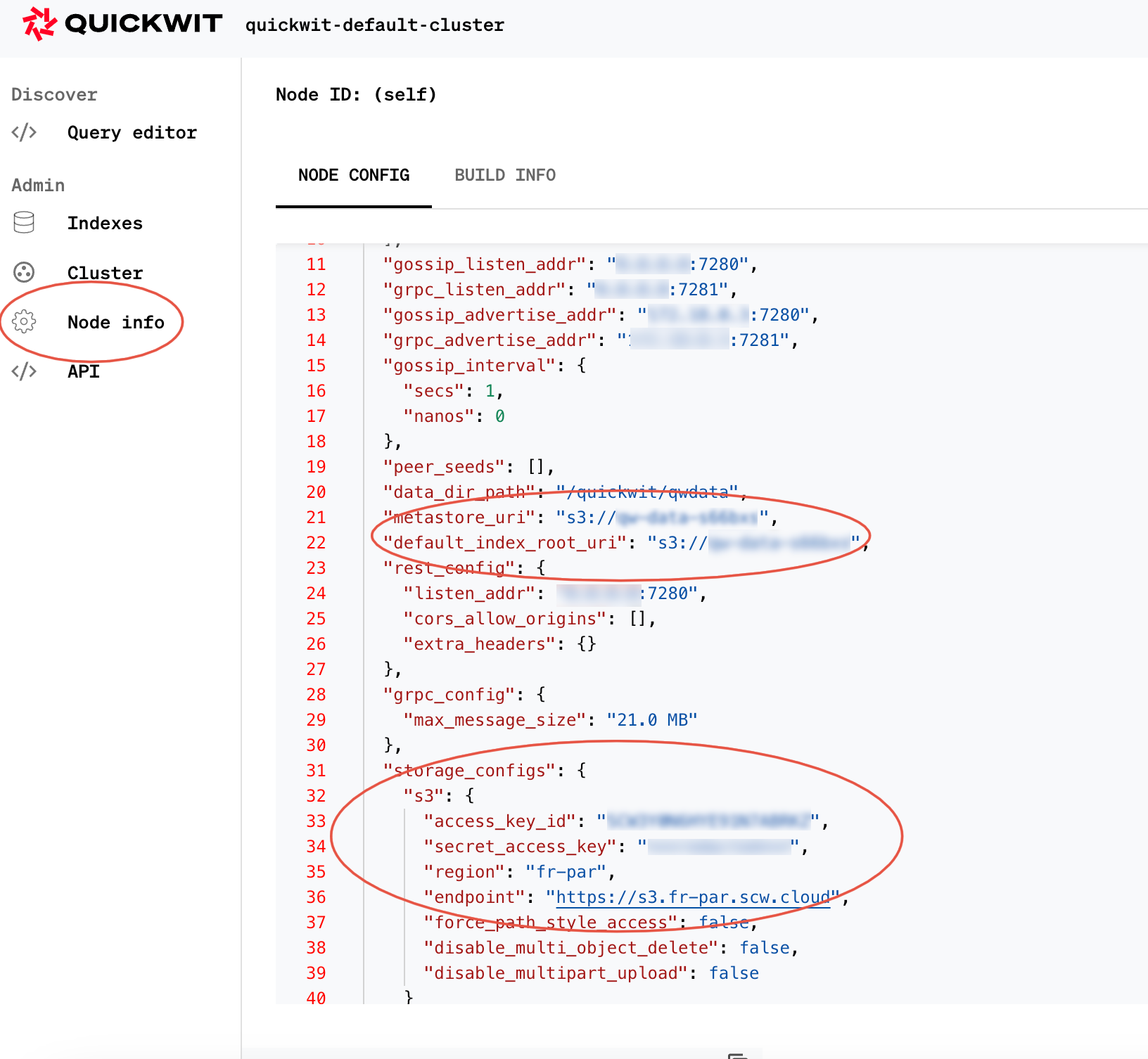This screenshot has height=1059, width=1148.
Task: Click the "access_key_id" key
Action: [500, 821]
